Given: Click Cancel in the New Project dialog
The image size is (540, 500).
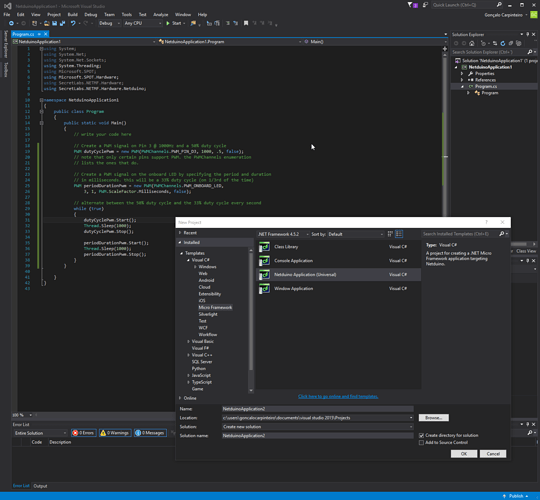Looking at the screenshot, I should tap(493, 454).
